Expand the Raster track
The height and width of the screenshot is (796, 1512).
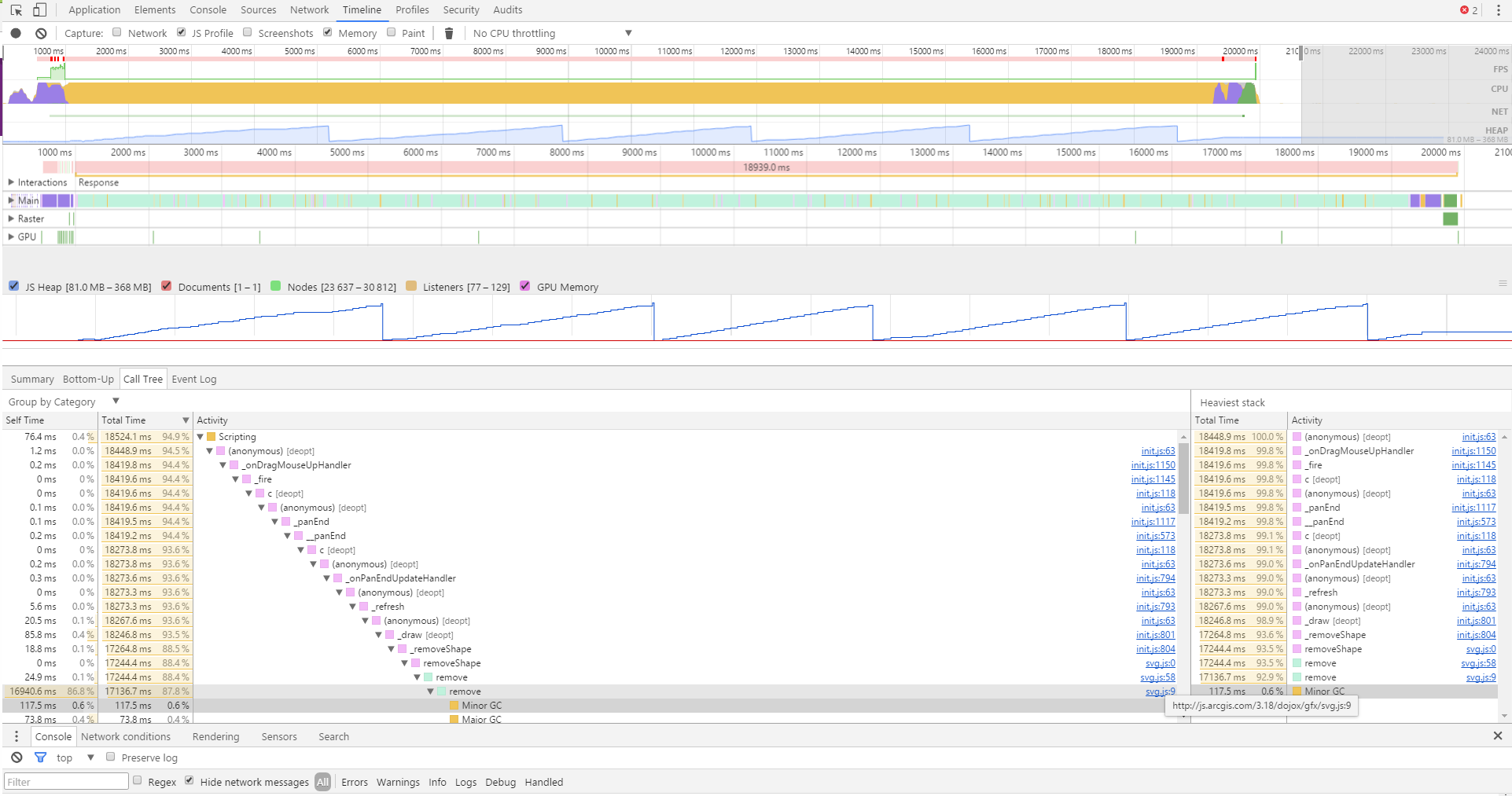[11, 218]
